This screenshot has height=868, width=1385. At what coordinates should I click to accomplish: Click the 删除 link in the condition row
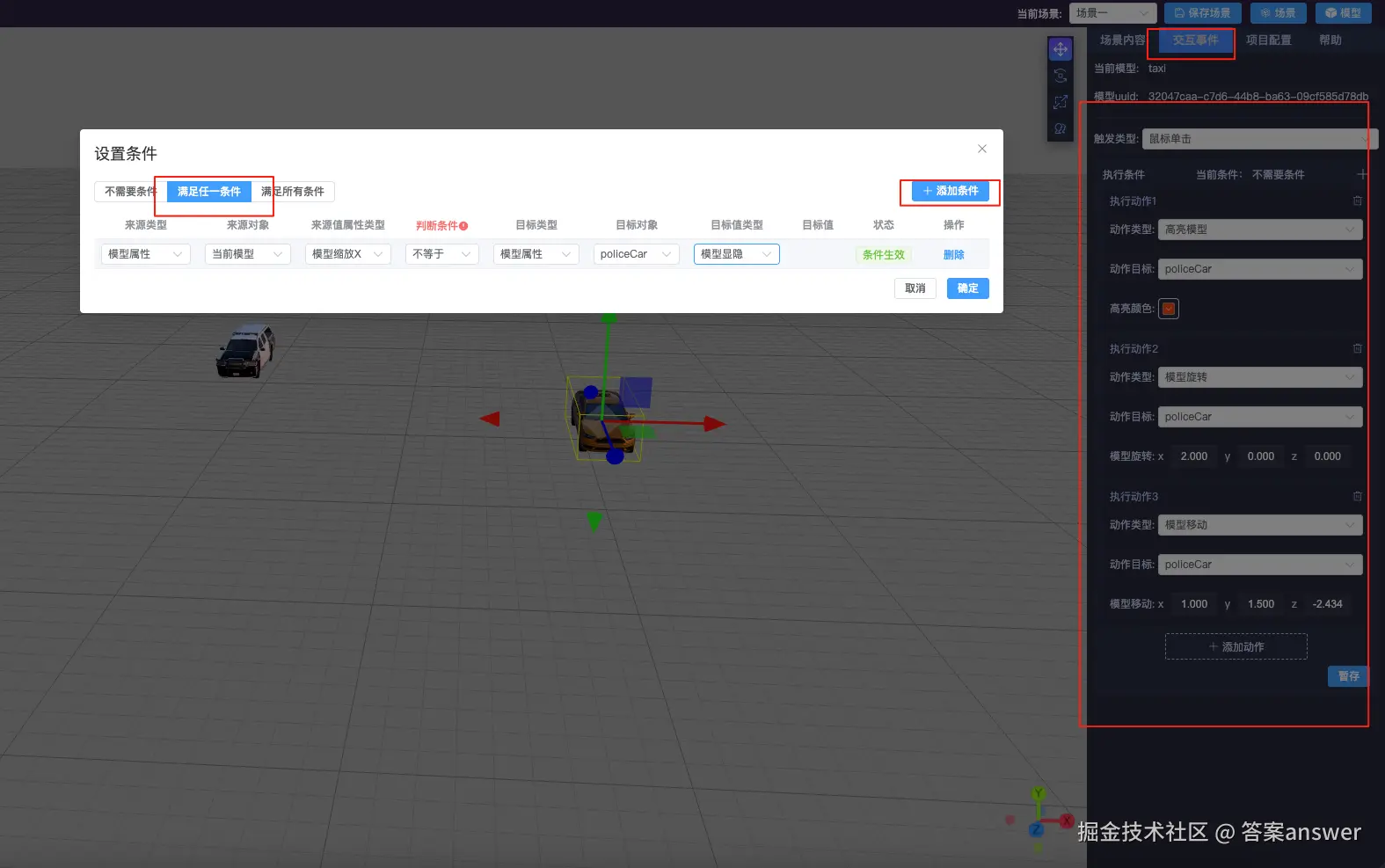click(954, 255)
